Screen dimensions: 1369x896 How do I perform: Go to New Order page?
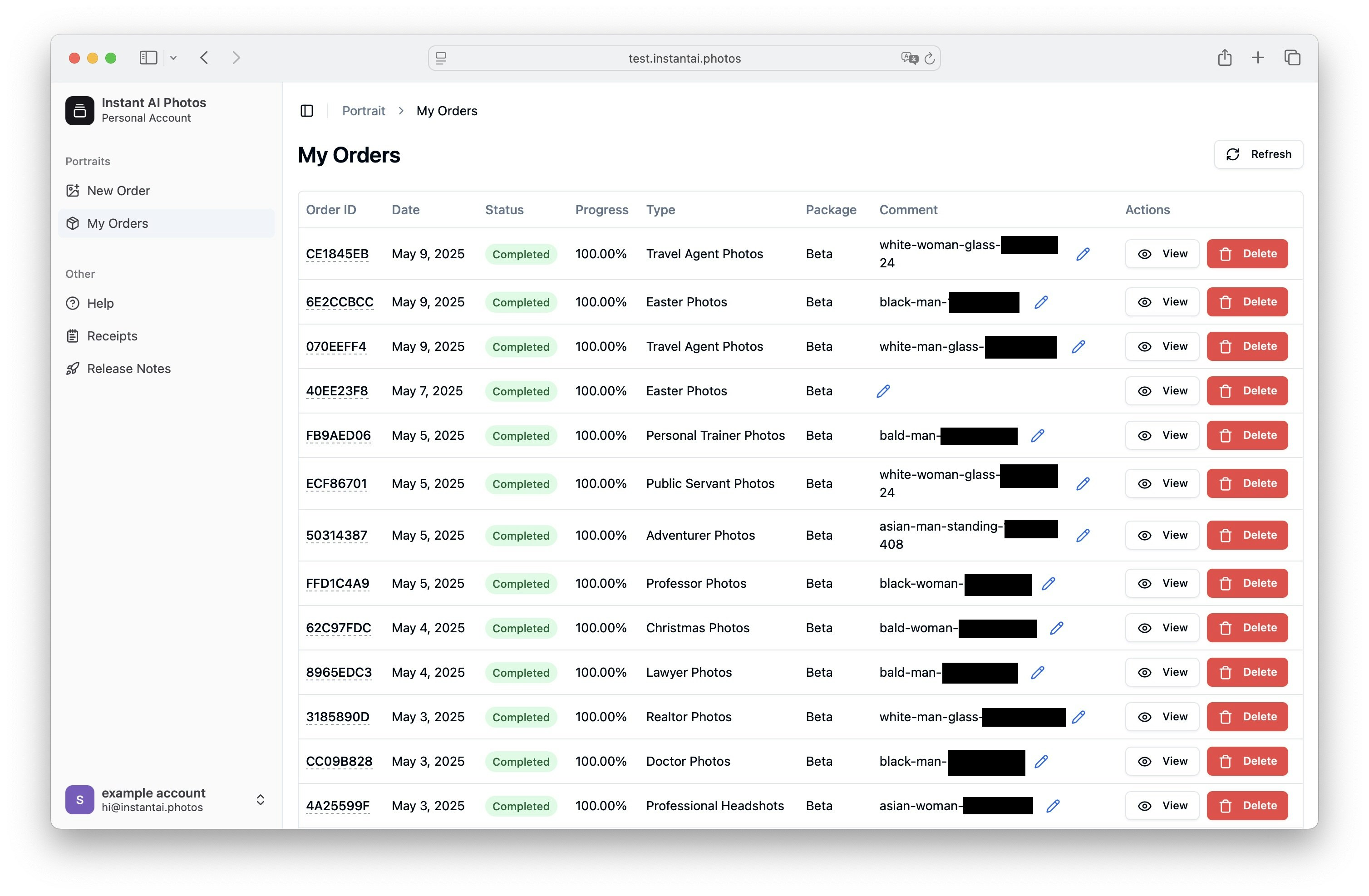coord(118,190)
